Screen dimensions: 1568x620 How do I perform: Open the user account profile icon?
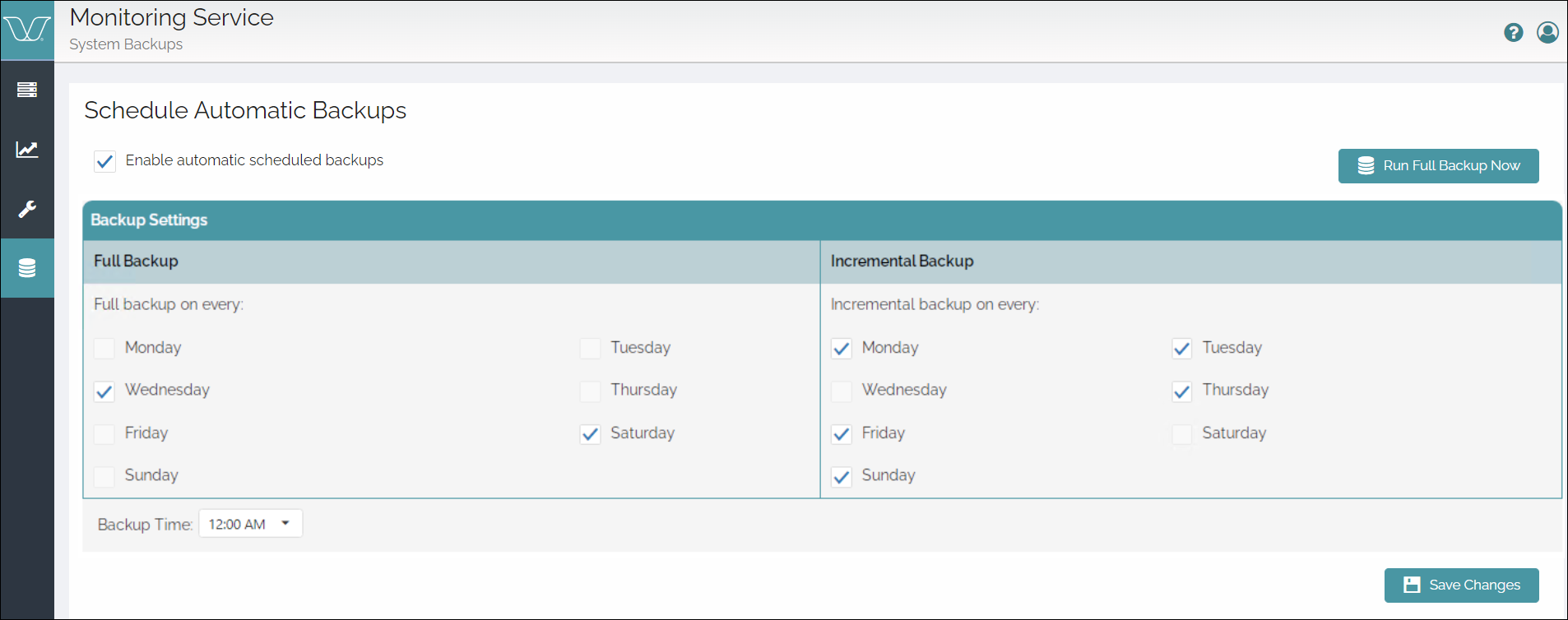(1547, 32)
